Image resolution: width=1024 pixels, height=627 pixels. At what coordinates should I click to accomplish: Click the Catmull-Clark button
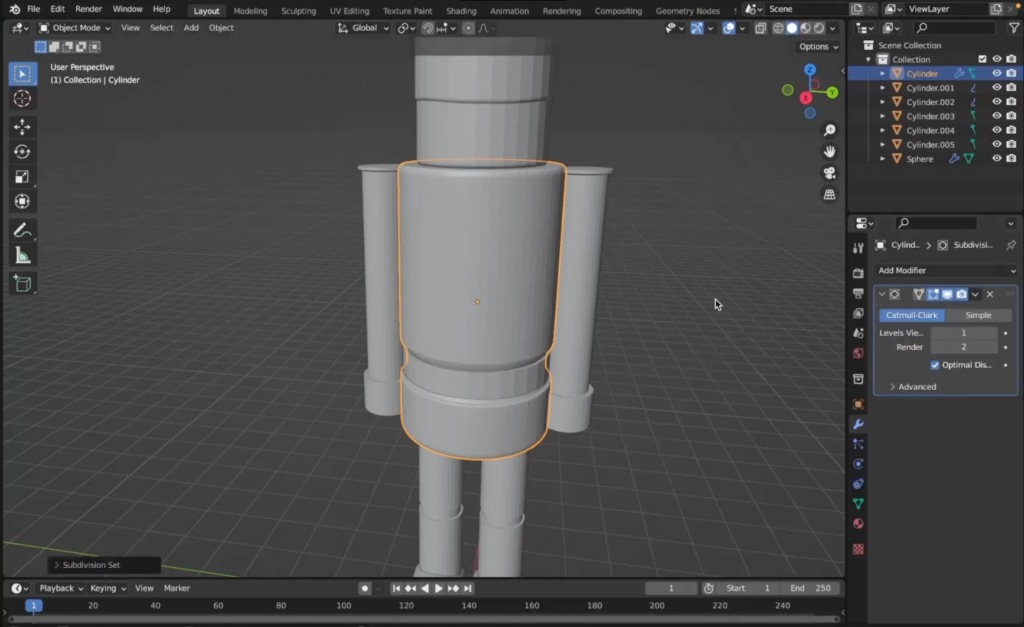tap(912, 315)
